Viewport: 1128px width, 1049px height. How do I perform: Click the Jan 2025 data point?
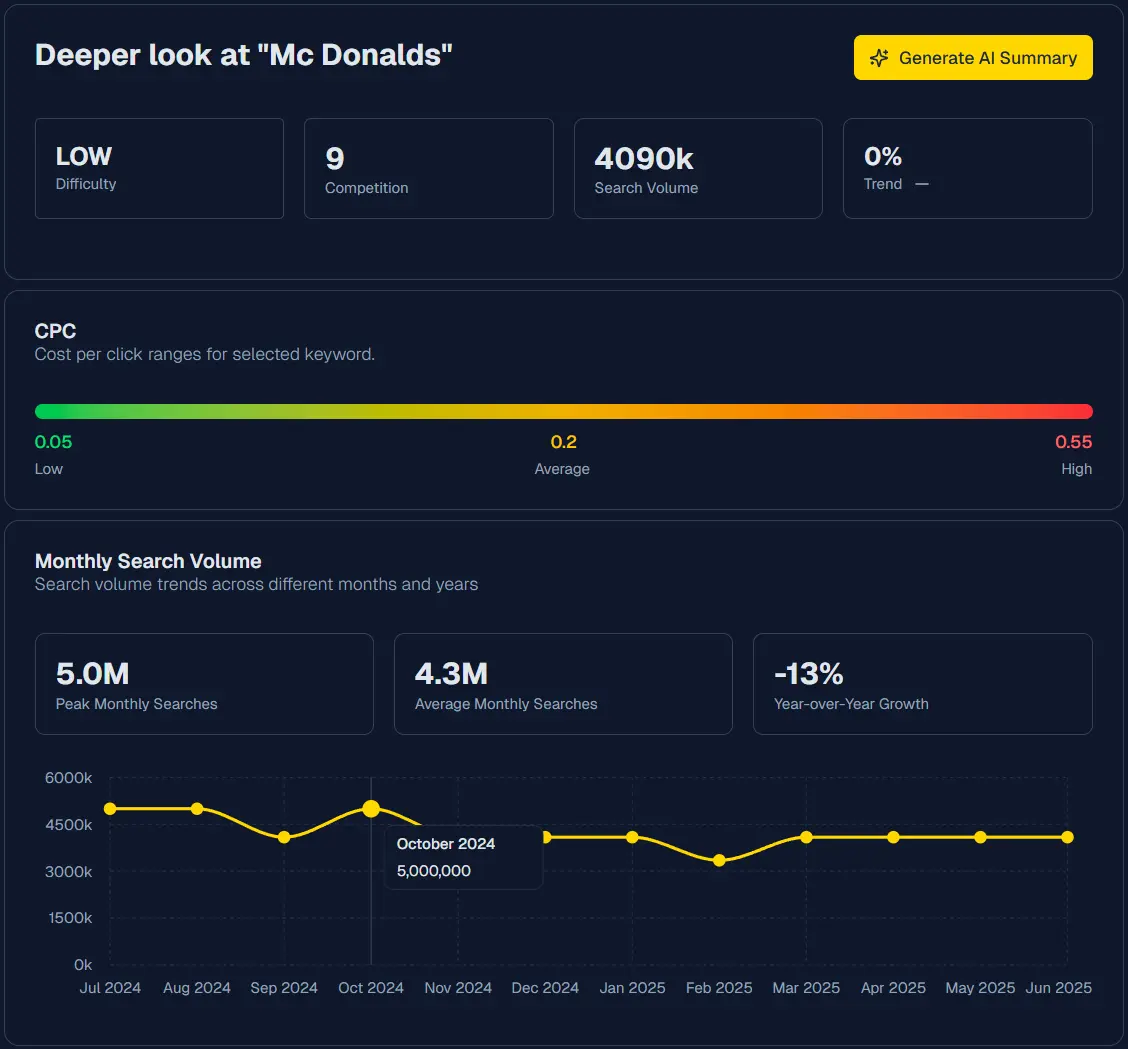click(x=632, y=837)
